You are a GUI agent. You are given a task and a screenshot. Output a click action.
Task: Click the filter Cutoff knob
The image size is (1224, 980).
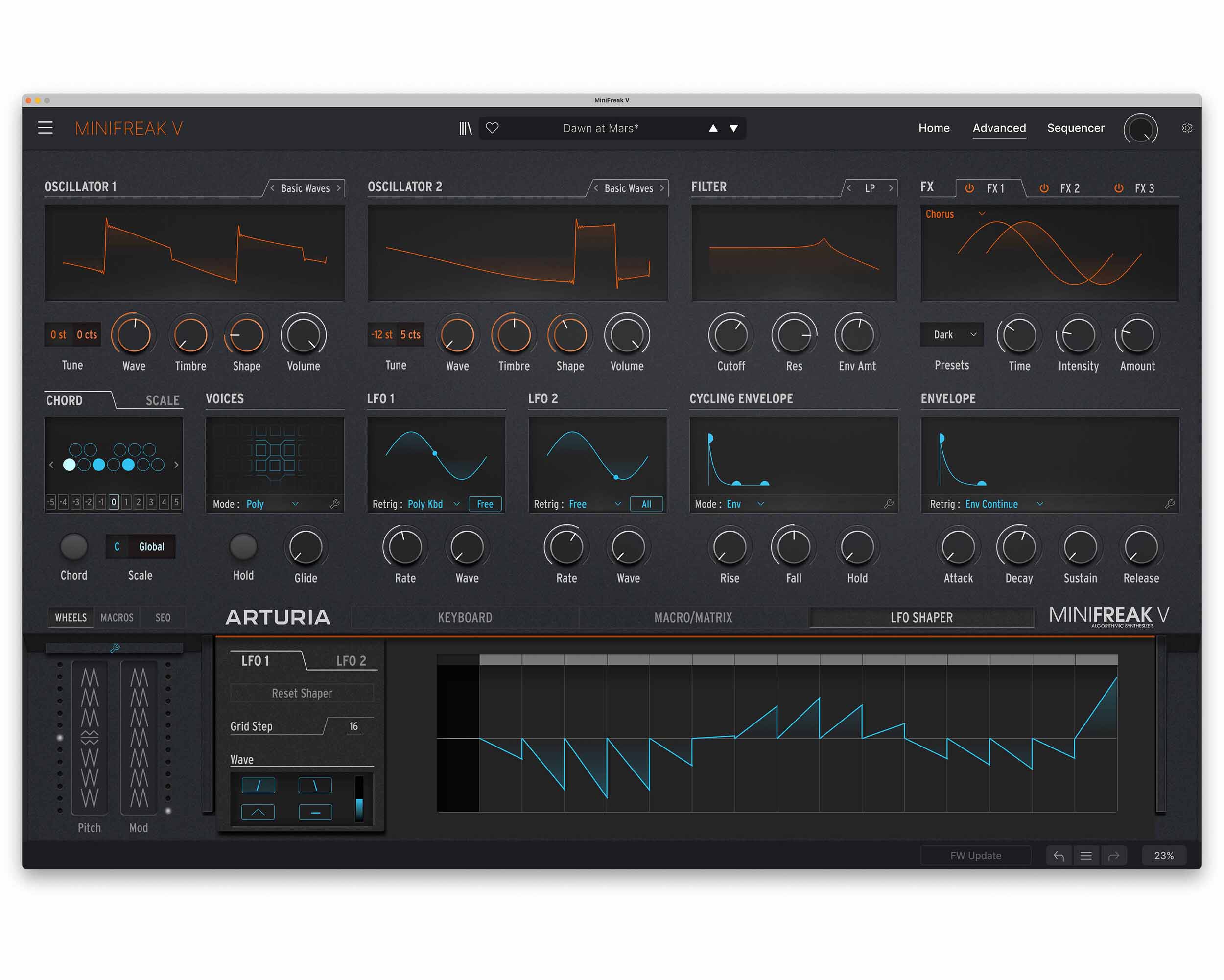tap(731, 335)
